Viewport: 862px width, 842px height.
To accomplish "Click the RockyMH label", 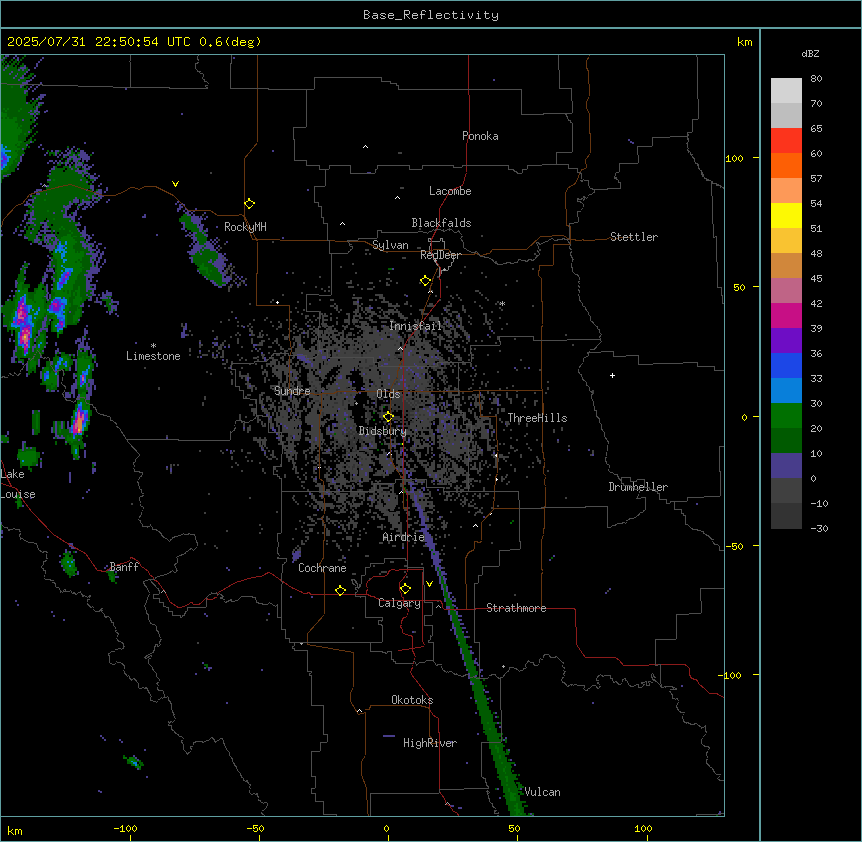I will [x=245, y=227].
